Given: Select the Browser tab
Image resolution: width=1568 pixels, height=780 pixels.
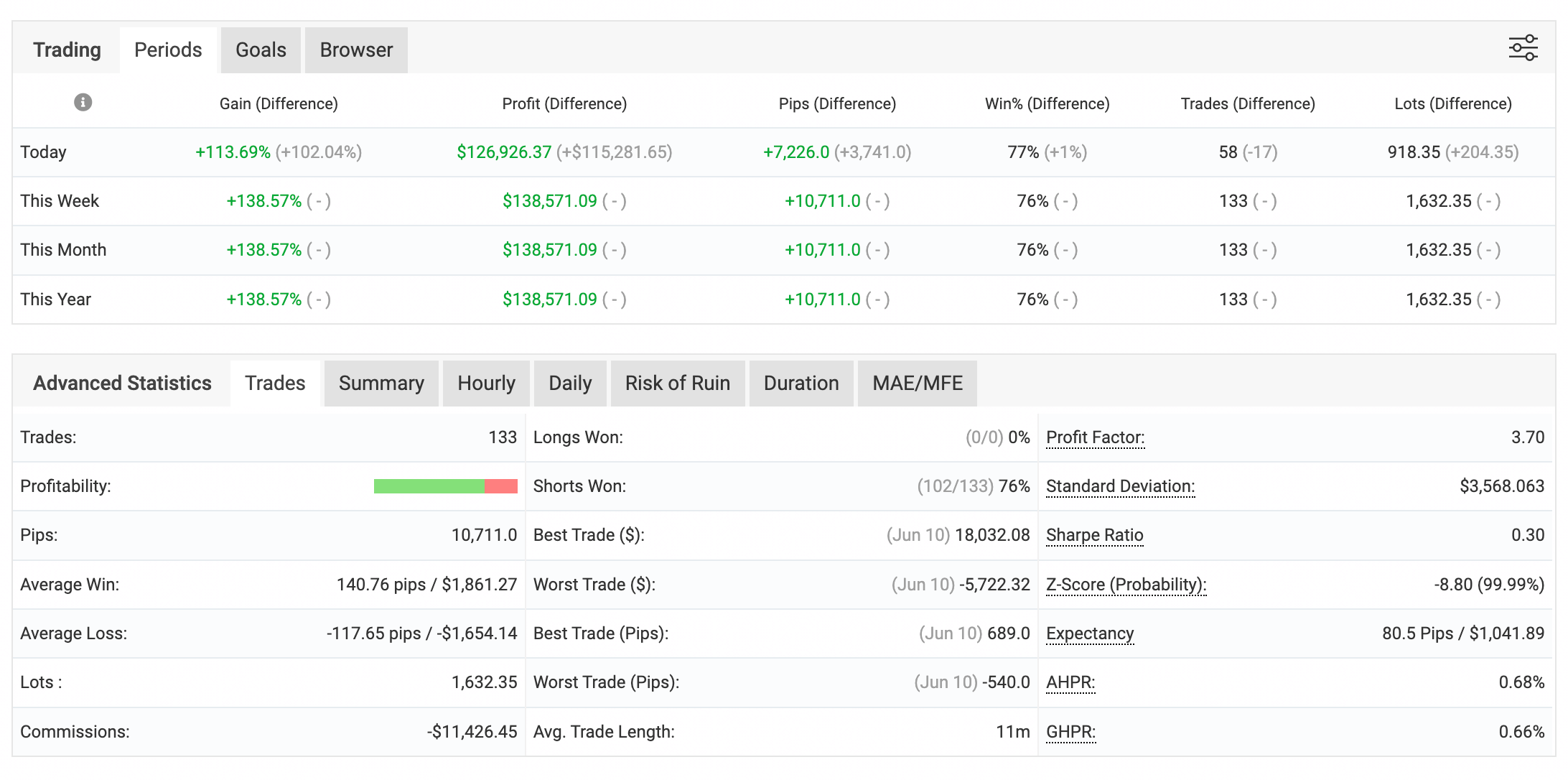Looking at the screenshot, I should (x=356, y=50).
